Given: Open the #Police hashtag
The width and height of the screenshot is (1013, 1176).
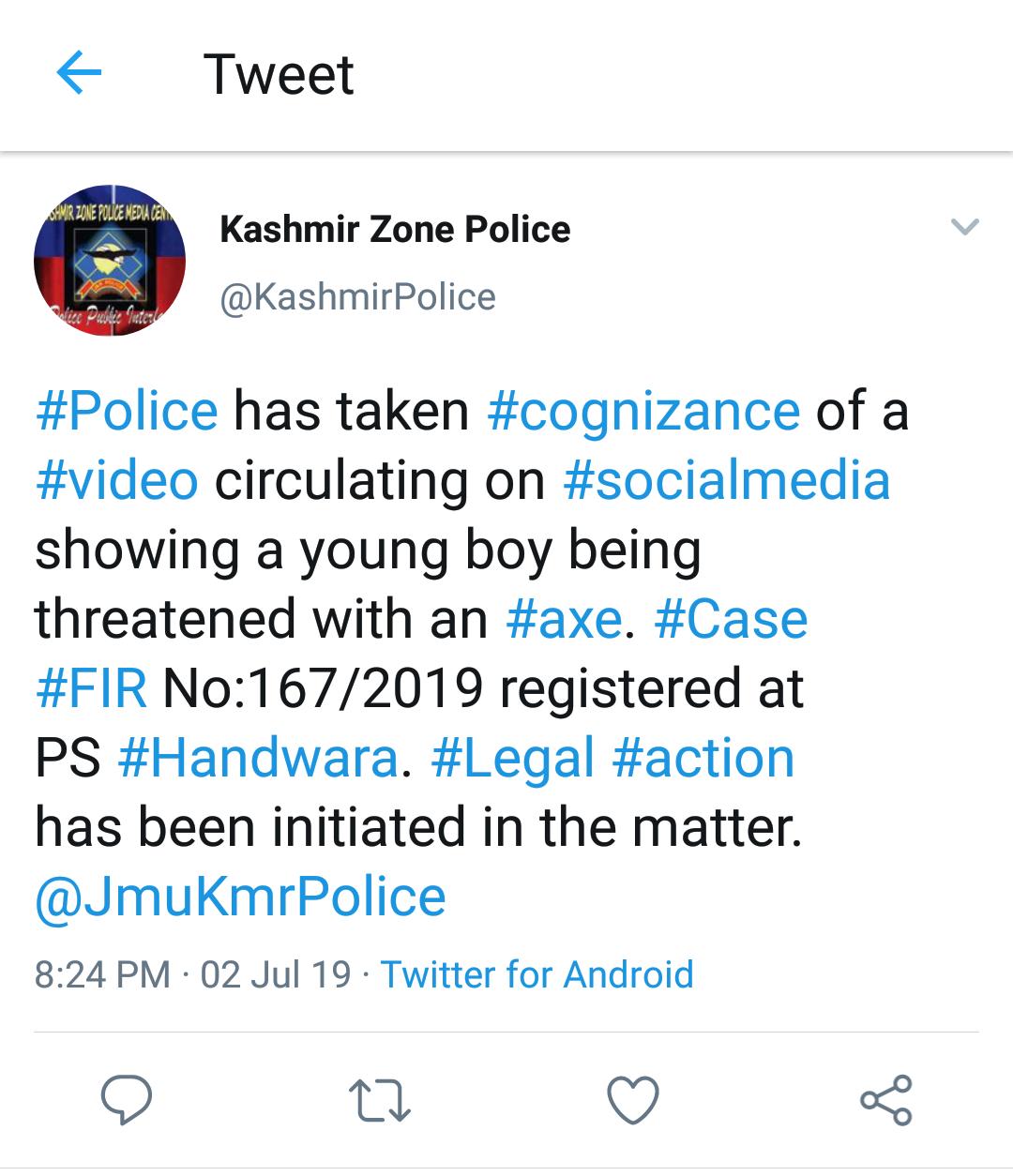Looking at the screenshot, I should pos(127,411).
